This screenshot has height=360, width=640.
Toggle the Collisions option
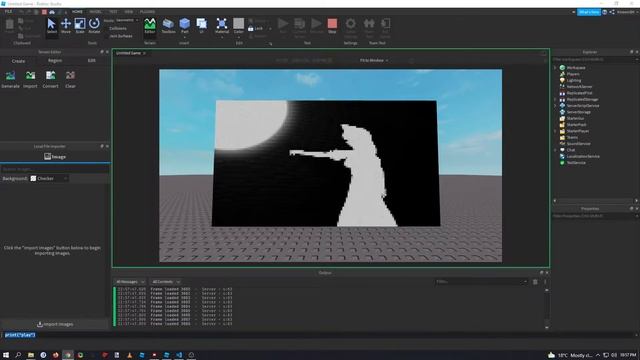tap(118, 29)
